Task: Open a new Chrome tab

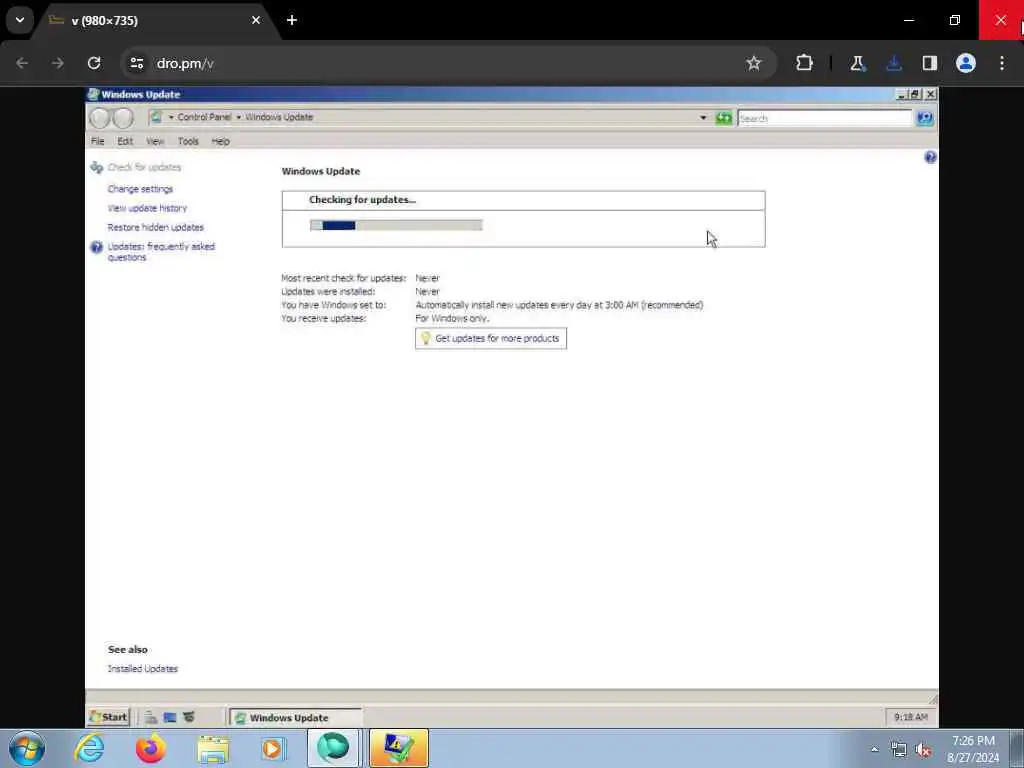Action: click(292, 20)
